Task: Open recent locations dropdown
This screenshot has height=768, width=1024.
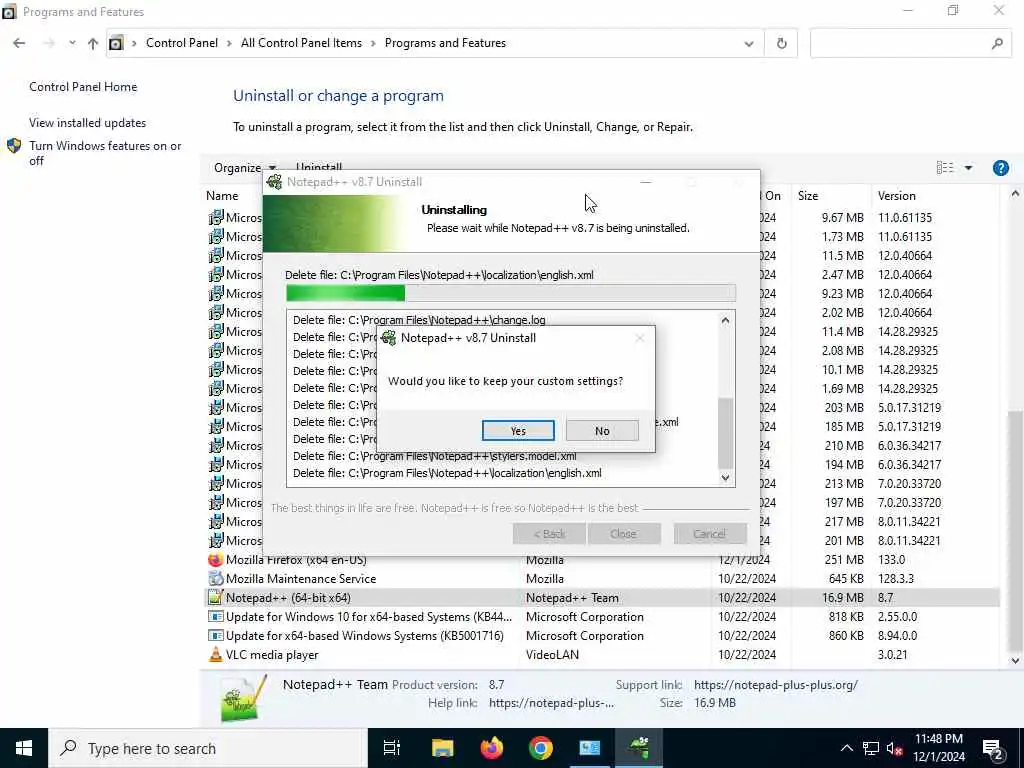Action: 72,43
